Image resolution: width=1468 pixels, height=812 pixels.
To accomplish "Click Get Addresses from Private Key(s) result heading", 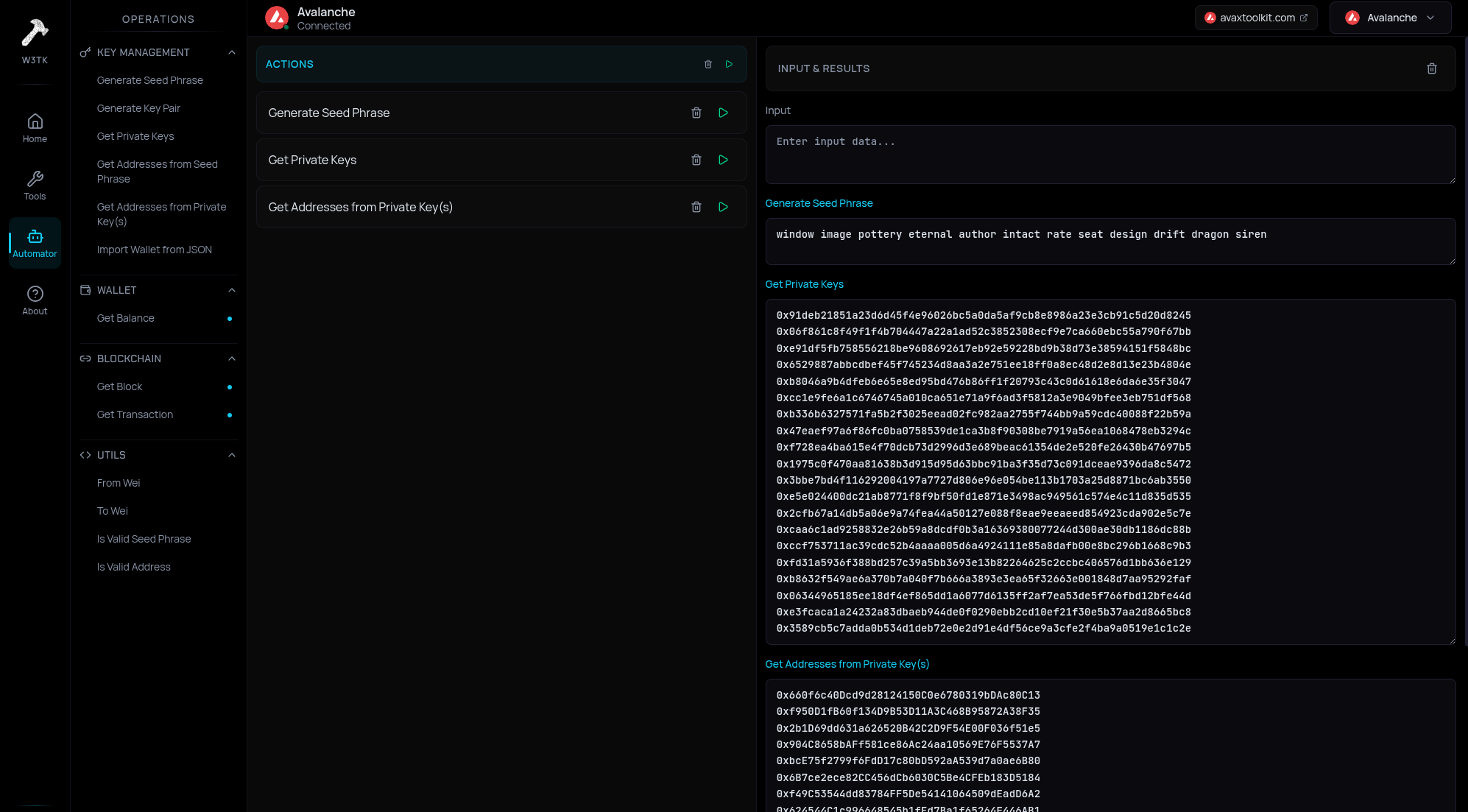I will point(847,664).
